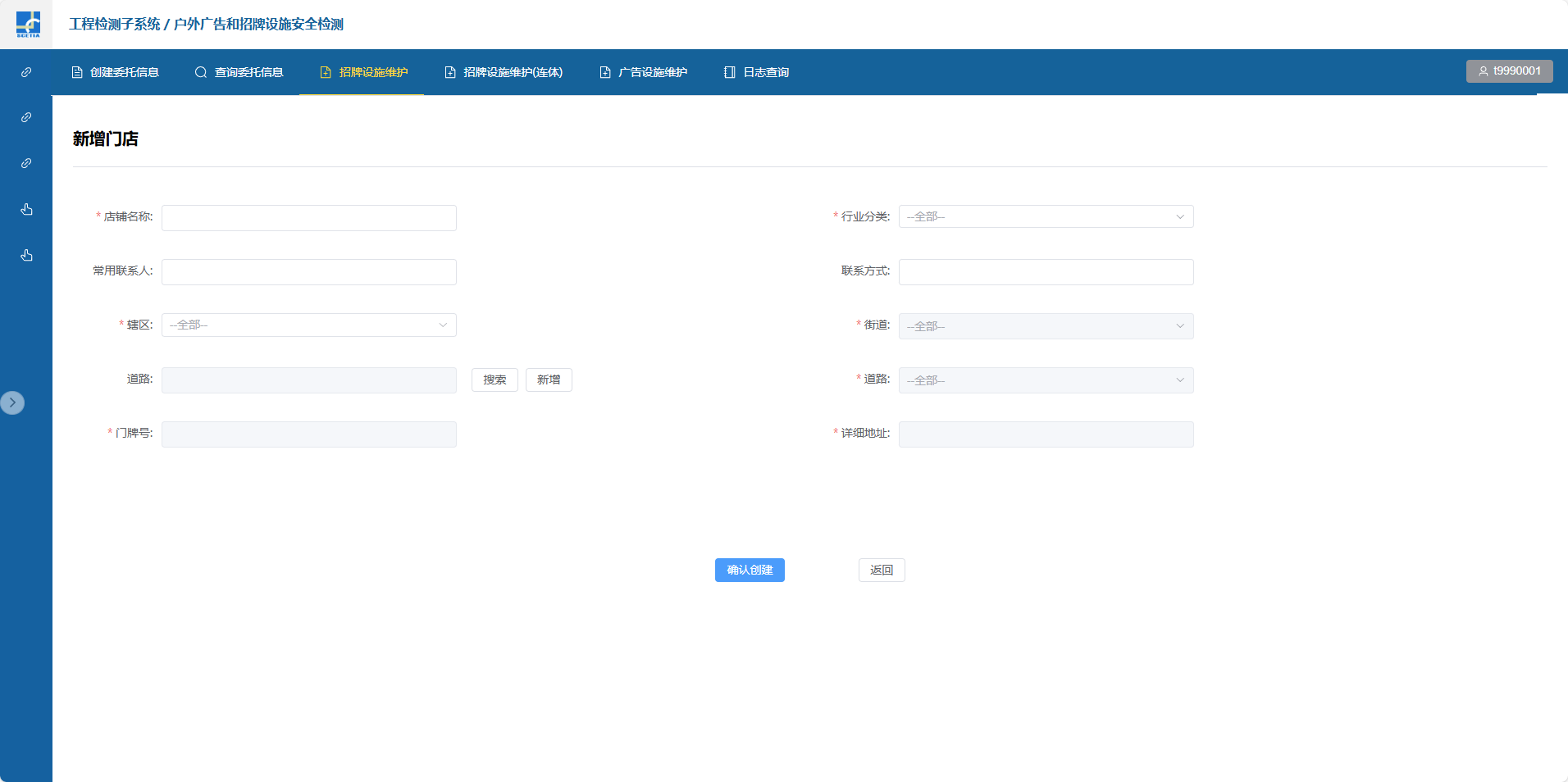Click the document icon beside 创建委托信息

77,72
